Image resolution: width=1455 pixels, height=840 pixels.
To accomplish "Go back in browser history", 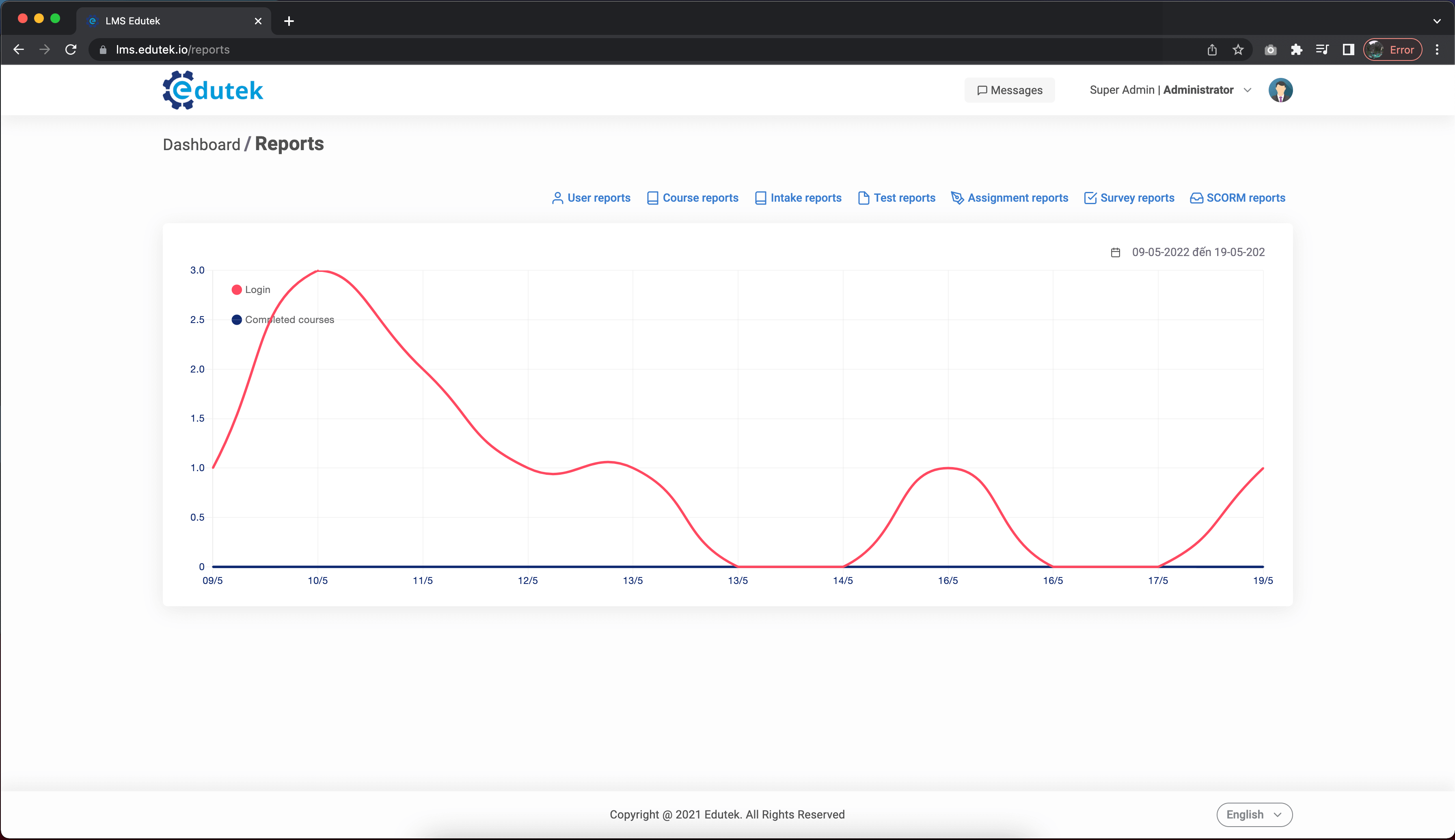I will [18, 50].
